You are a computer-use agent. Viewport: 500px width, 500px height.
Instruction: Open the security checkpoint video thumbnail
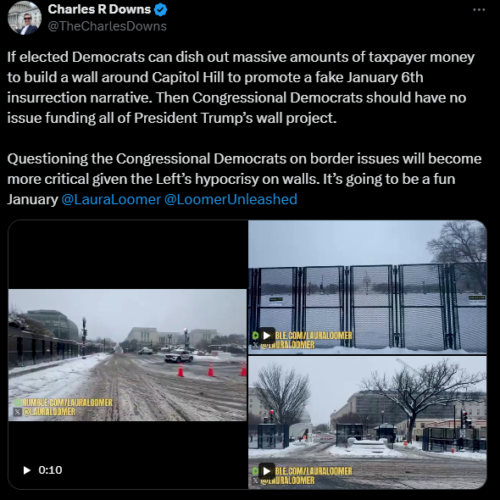[367, 422]
